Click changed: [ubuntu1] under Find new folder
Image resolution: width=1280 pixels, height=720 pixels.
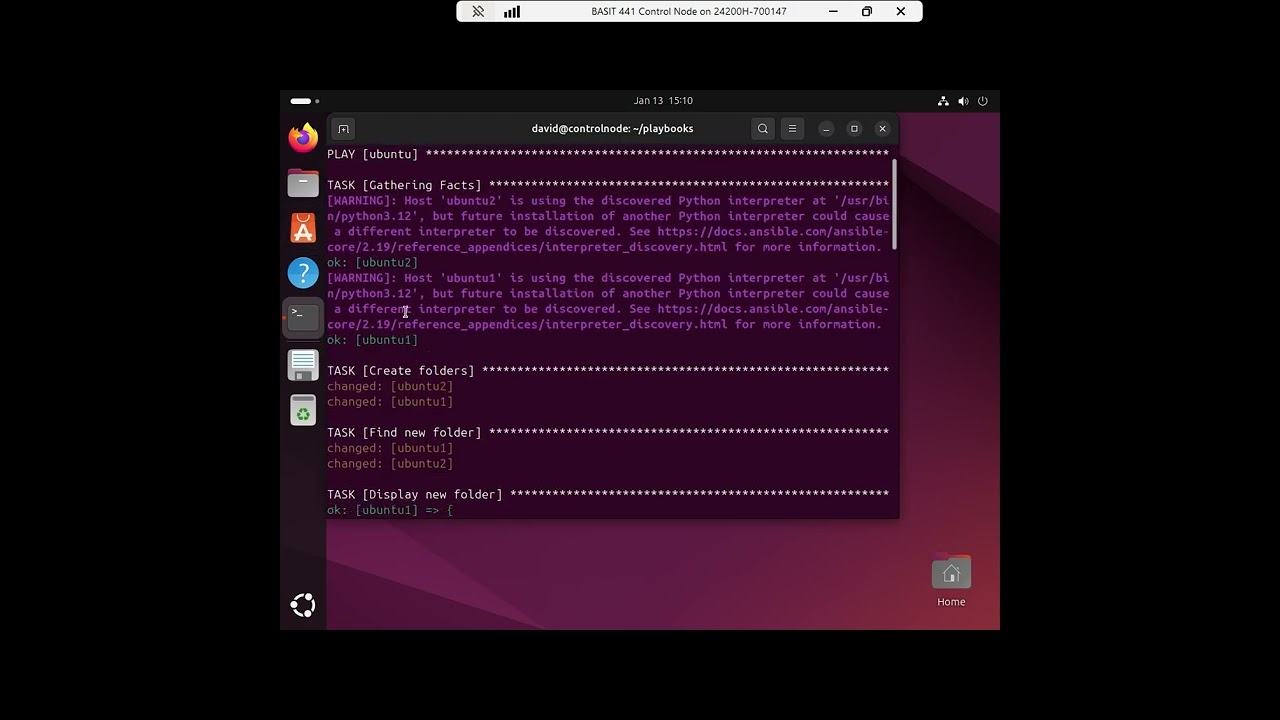pyautogui.click(x=390, y=448)
